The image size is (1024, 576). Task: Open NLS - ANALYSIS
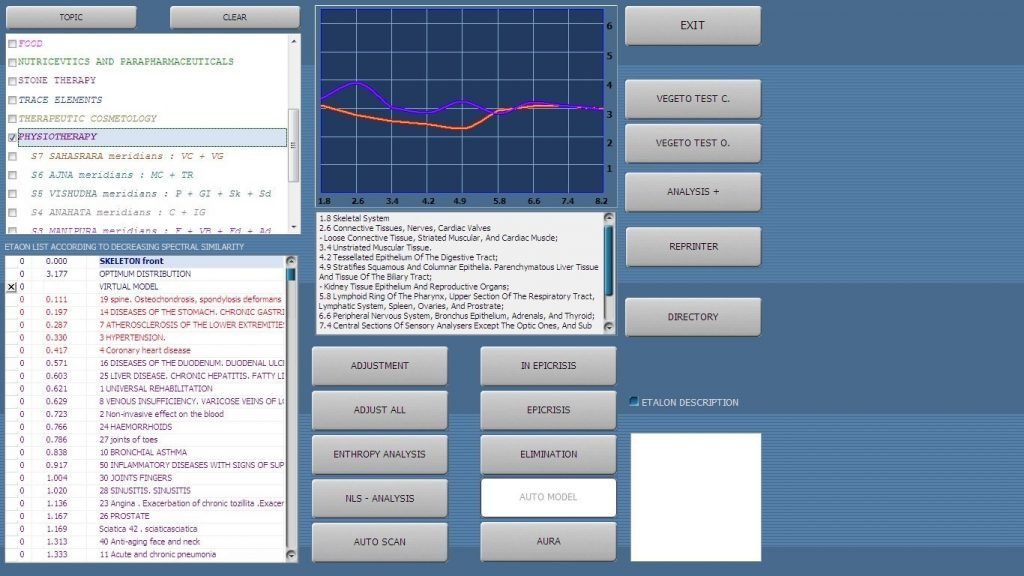point(379,498)
